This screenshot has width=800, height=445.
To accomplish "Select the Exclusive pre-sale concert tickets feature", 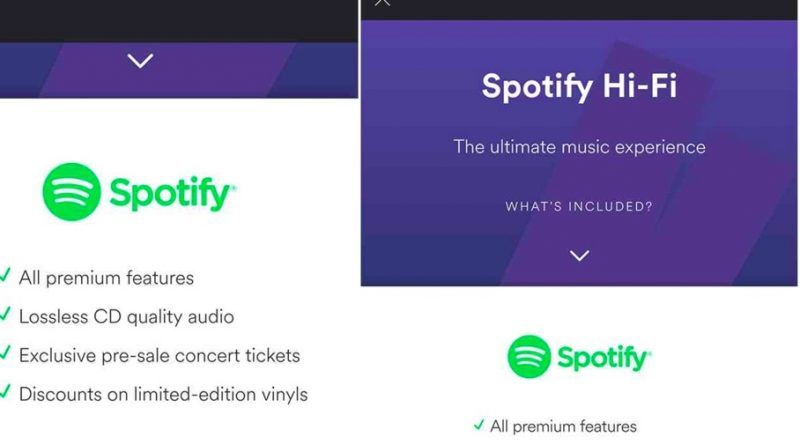I will tap(159, 355).
